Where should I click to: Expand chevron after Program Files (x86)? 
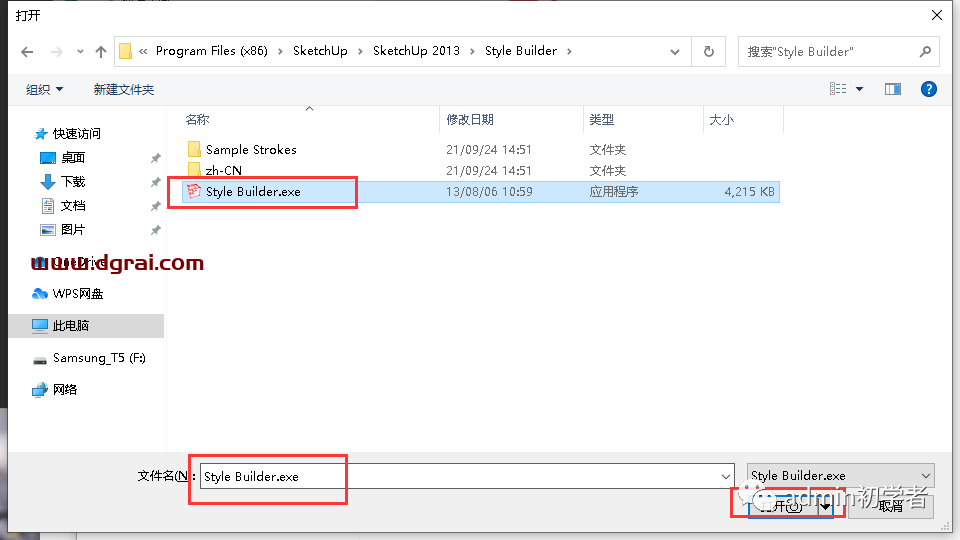click(280, 51)
